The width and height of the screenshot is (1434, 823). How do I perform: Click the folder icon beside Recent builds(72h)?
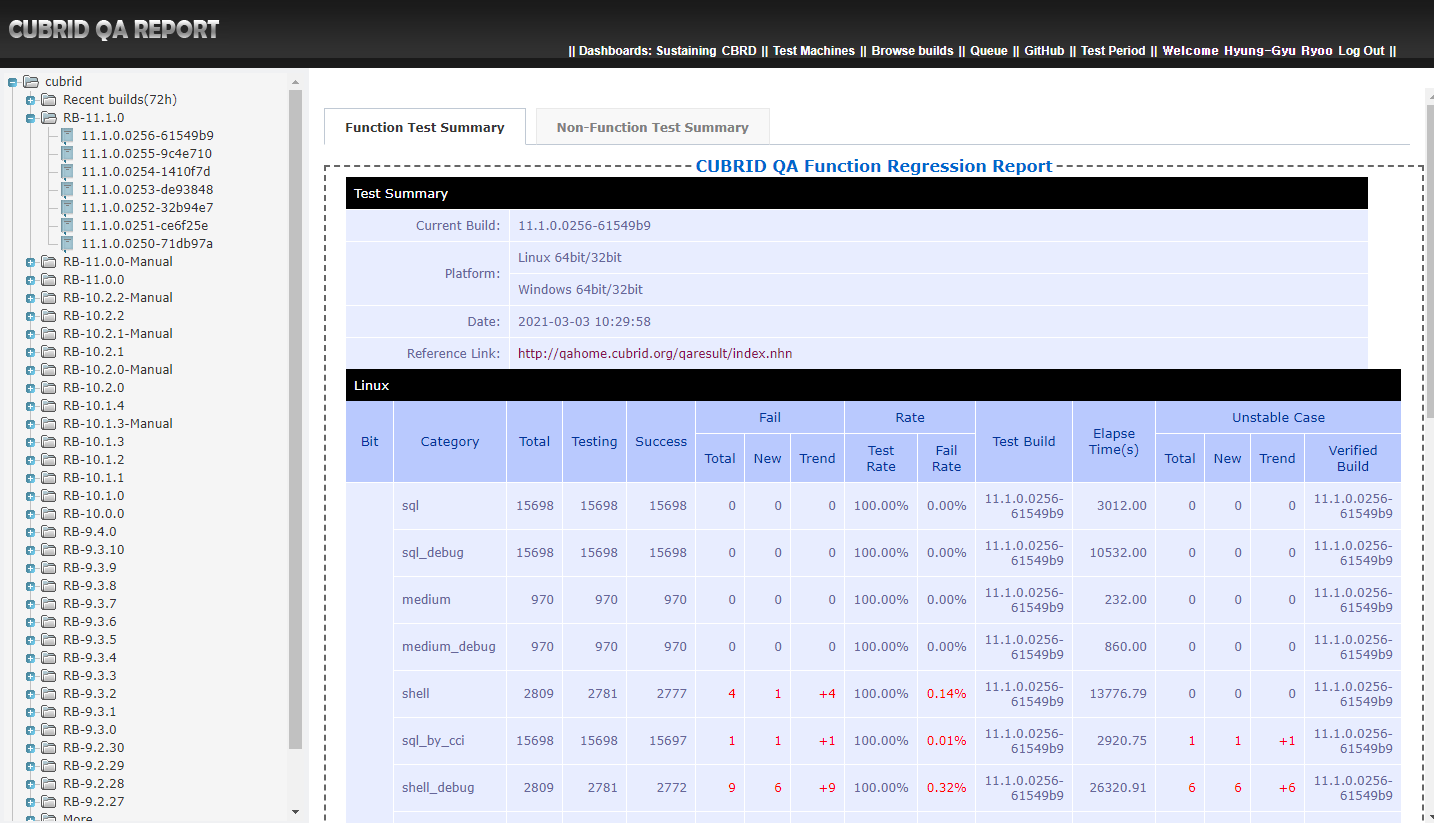[x=48, y=100]
